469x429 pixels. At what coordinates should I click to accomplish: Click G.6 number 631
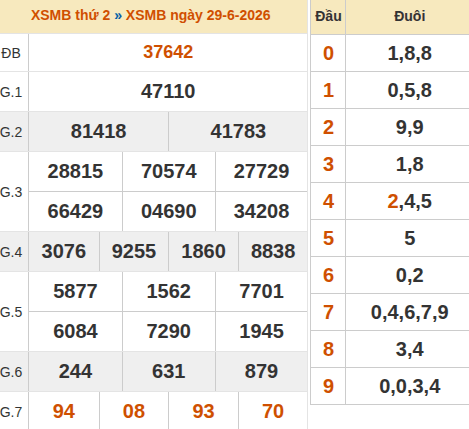coord(169,371)
